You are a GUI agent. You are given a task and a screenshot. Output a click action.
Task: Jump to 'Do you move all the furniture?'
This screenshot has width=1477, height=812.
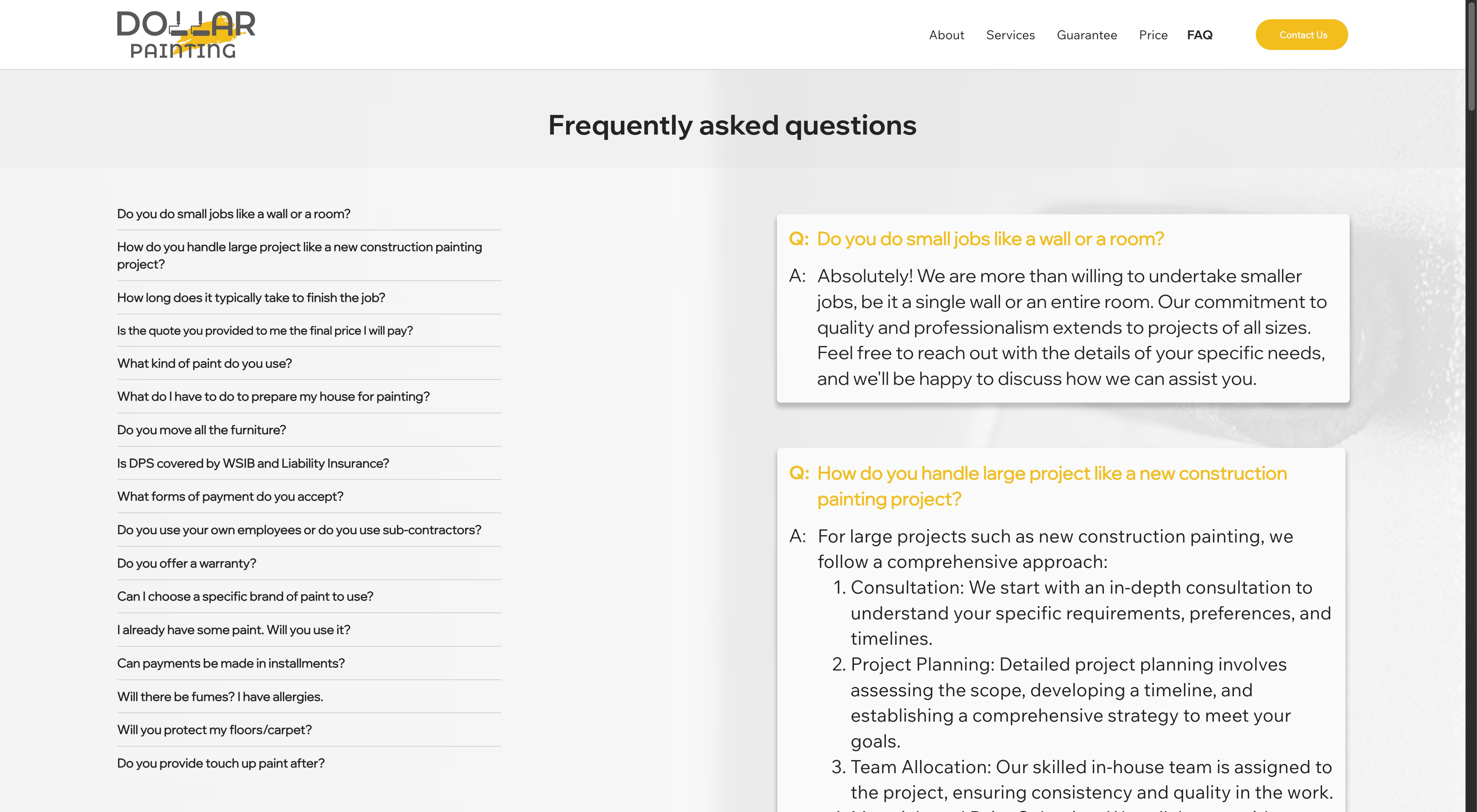(x=201, y=430)
